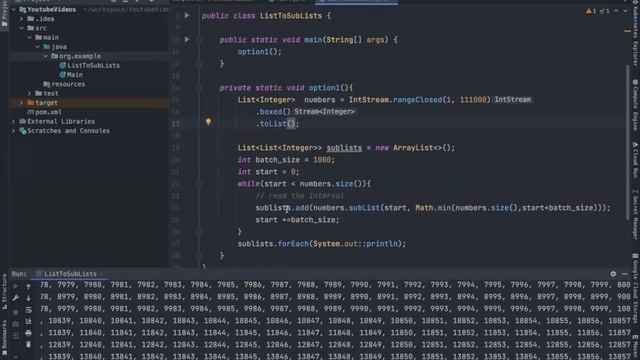The width and height of the screenshot is (640, 360).
Task: Open pom.xml file
Action: (44, 112)
